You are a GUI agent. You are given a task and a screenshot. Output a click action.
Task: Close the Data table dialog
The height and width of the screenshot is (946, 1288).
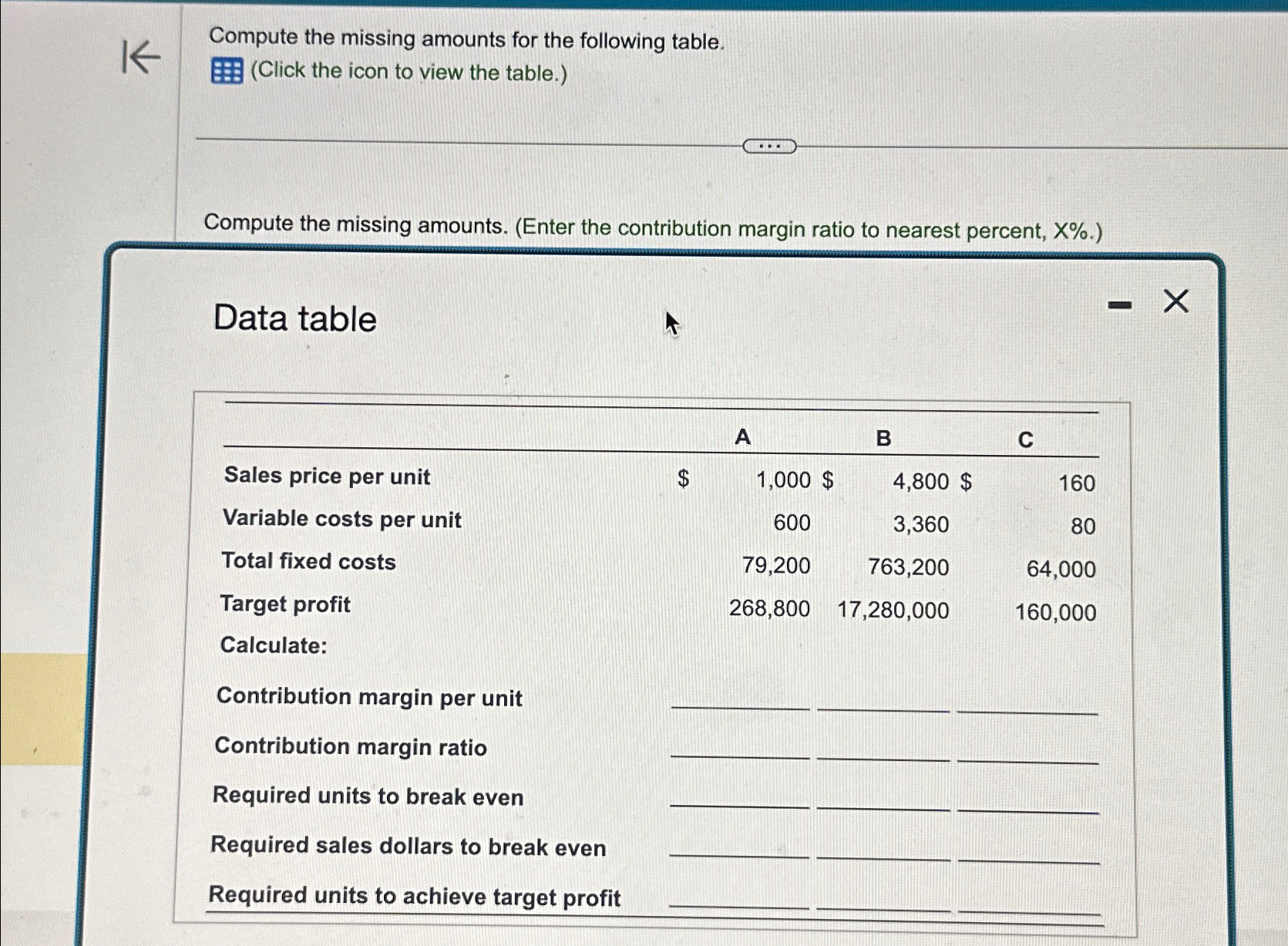(x=1175, y=301)
